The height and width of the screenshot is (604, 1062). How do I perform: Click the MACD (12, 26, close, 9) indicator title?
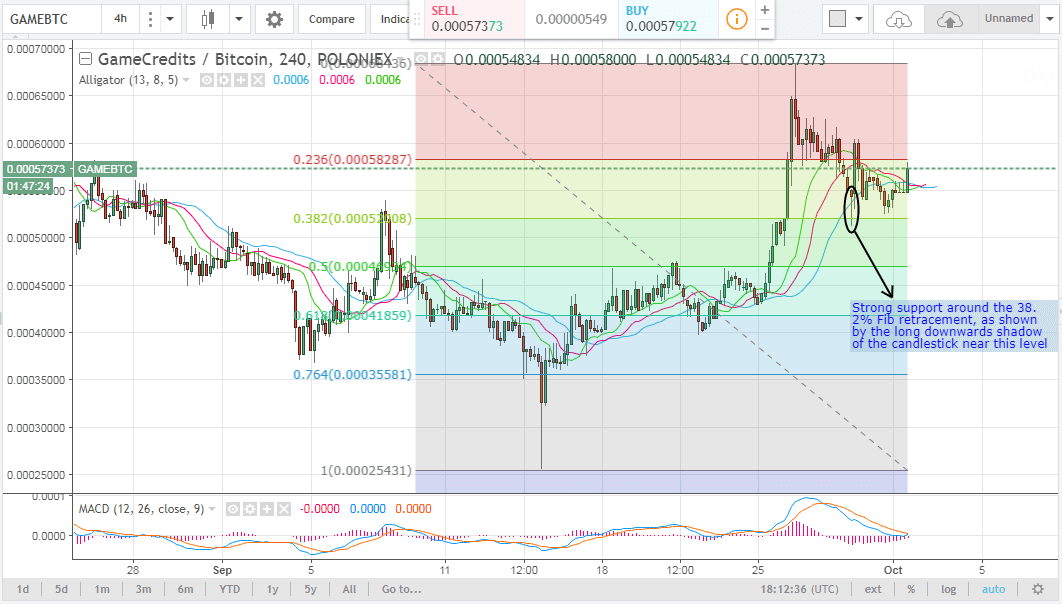pos(141,509)
